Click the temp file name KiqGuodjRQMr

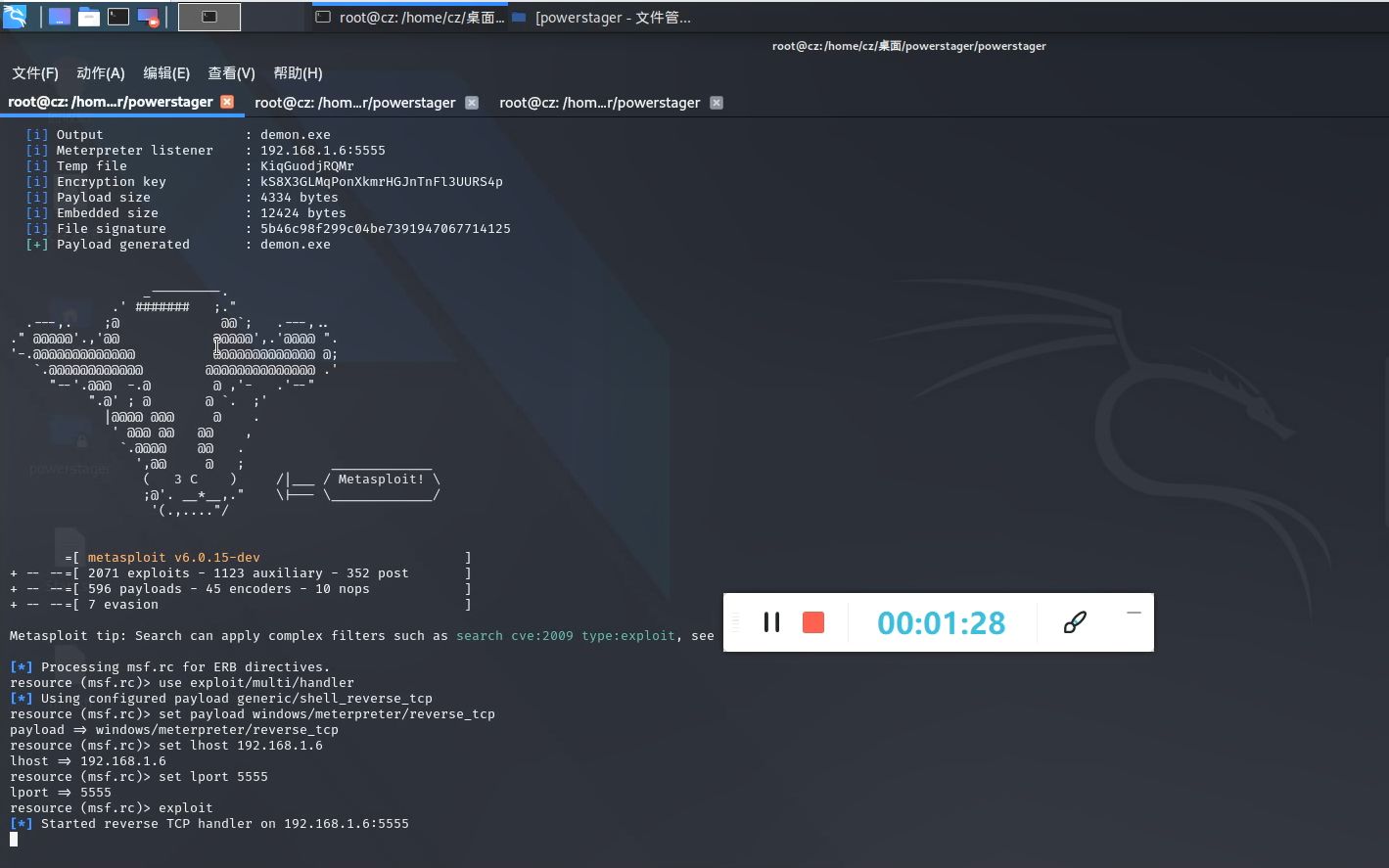pyautogui.click(x=307, y=166)
